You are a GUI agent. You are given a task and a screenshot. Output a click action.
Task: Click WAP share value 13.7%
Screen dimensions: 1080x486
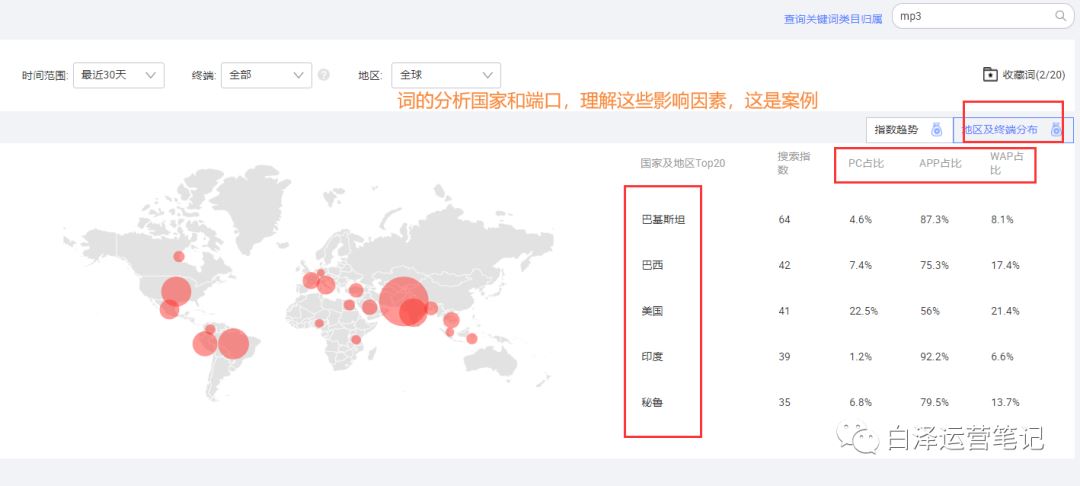coord(1004,402)
